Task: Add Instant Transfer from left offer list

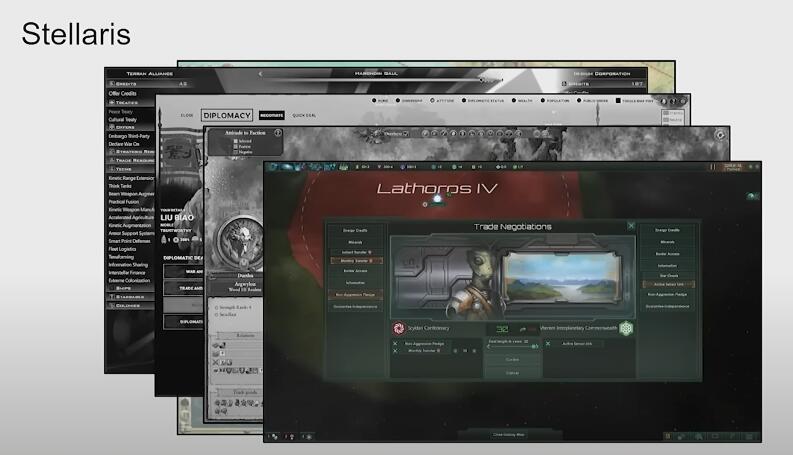Action: coord(356,252)
